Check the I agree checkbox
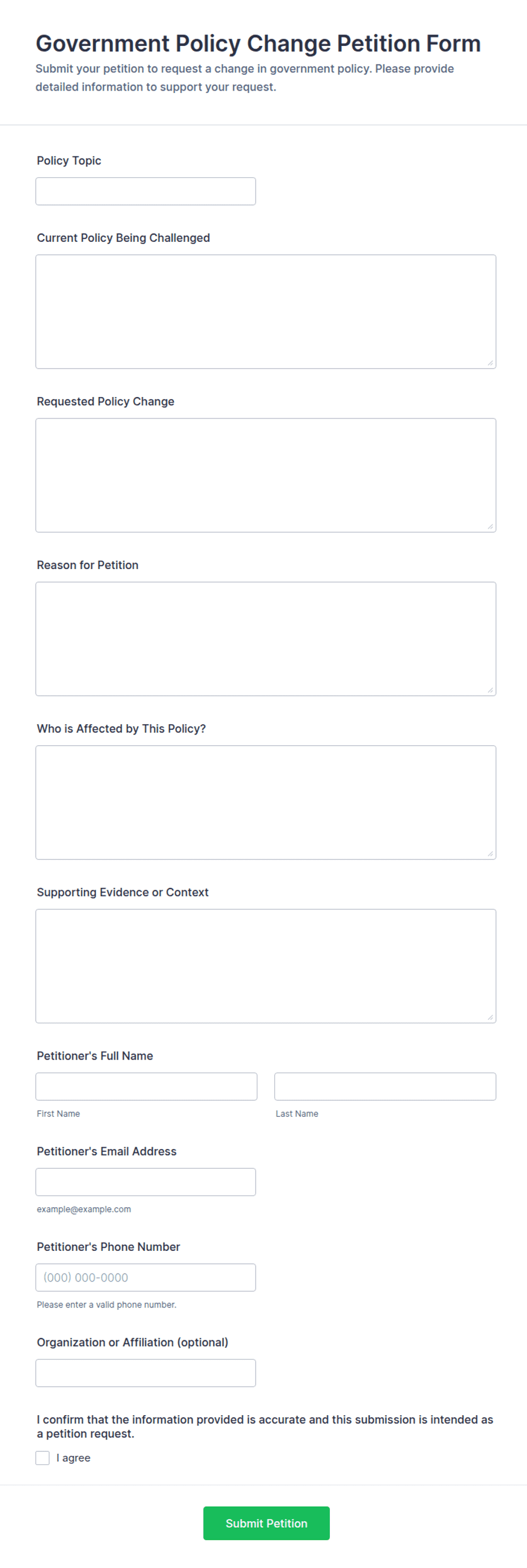527x1568 pixels. [x=42, y=1458]
